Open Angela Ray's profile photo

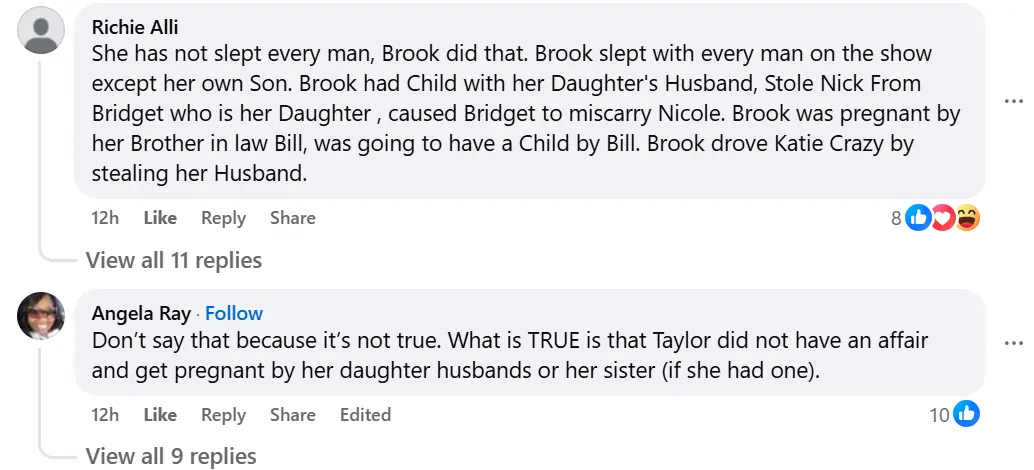coord(42,316)
